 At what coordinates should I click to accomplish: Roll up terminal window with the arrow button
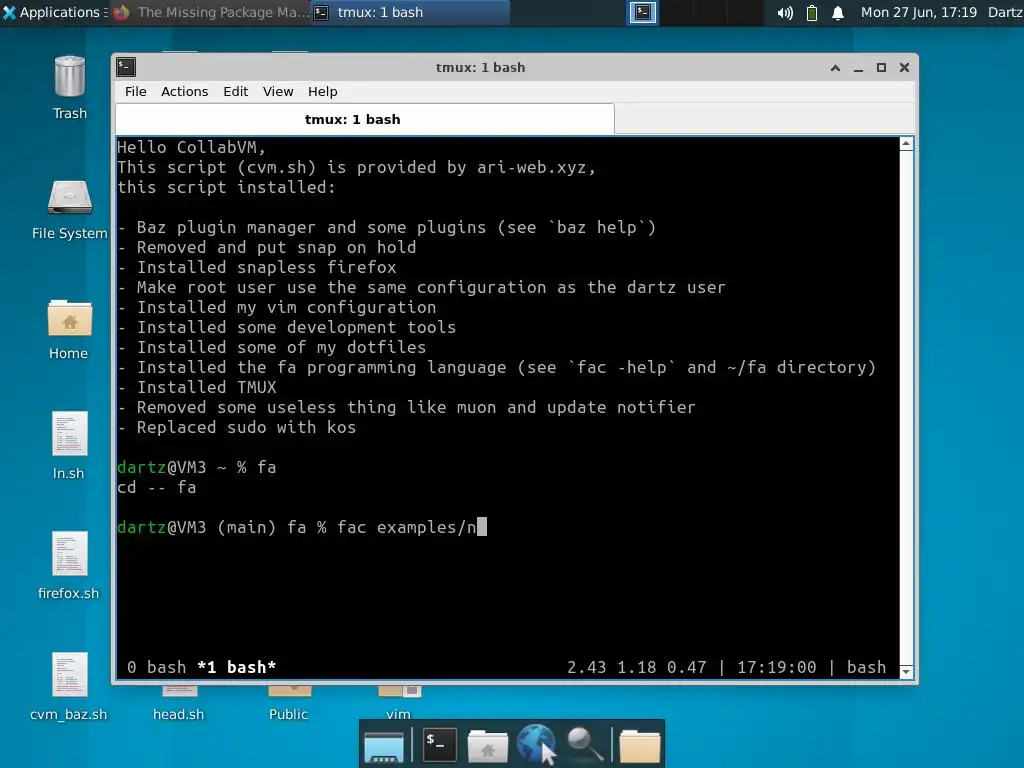pyautogui.click(x=835, y=67)
